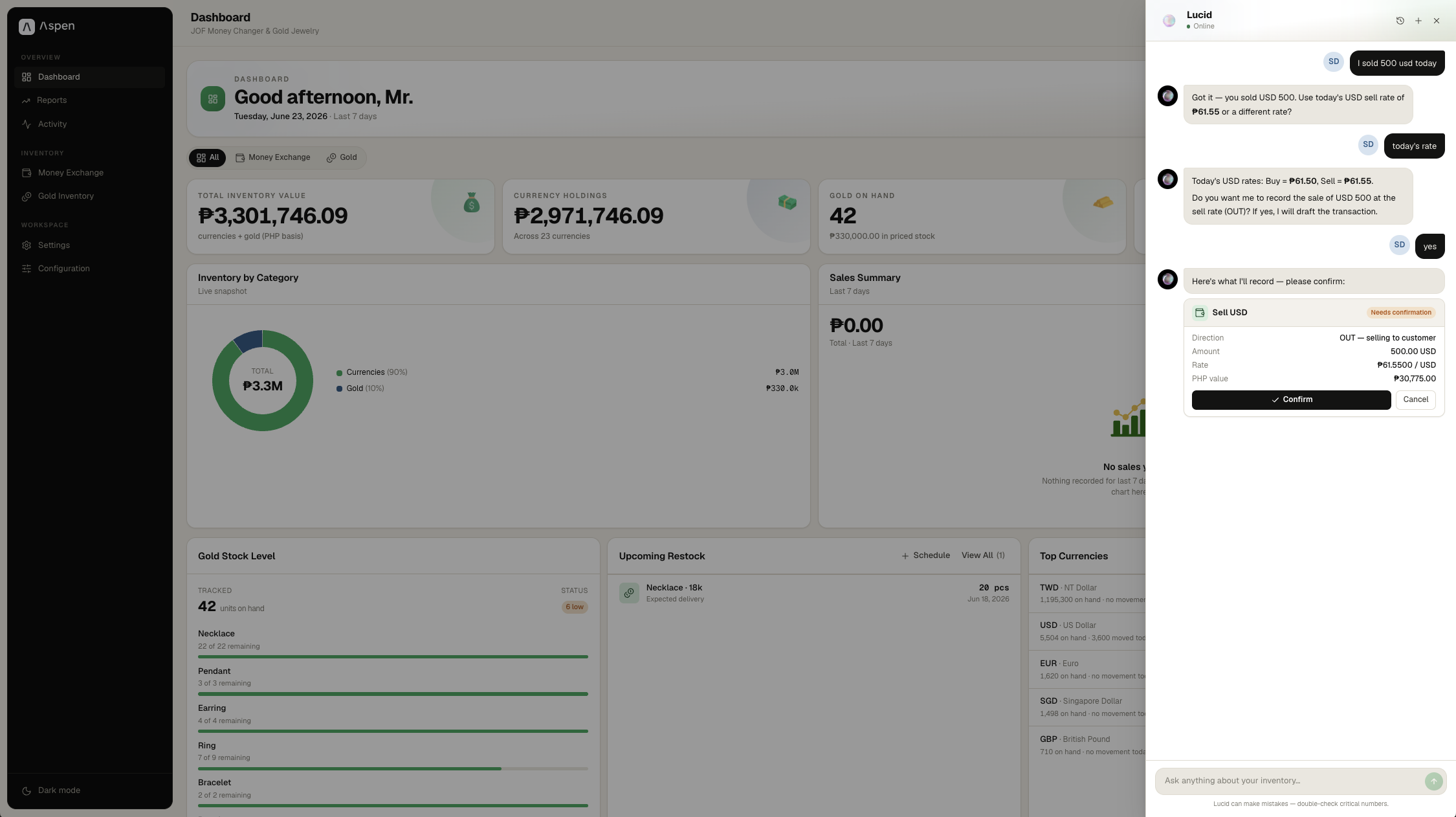
Task: Open Reports page
Action: pyautogui.click(x=90, y=100)
